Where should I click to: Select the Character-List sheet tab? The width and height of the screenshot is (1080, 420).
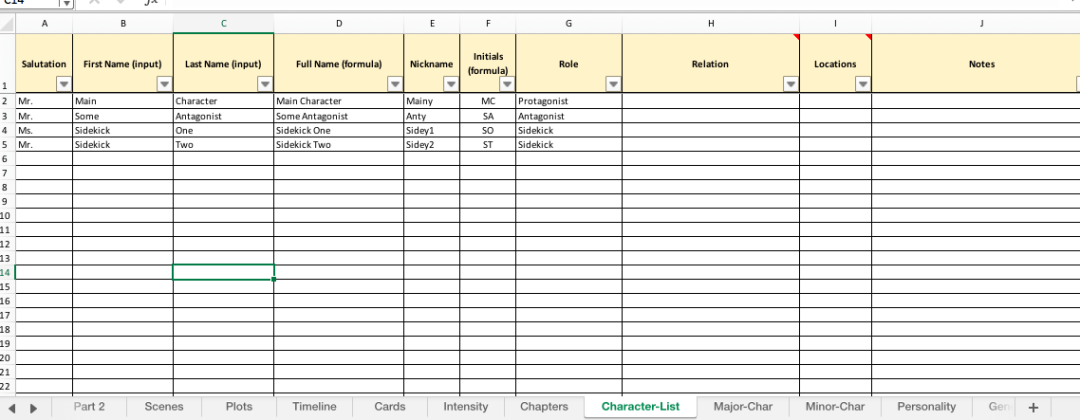point(641,406)
